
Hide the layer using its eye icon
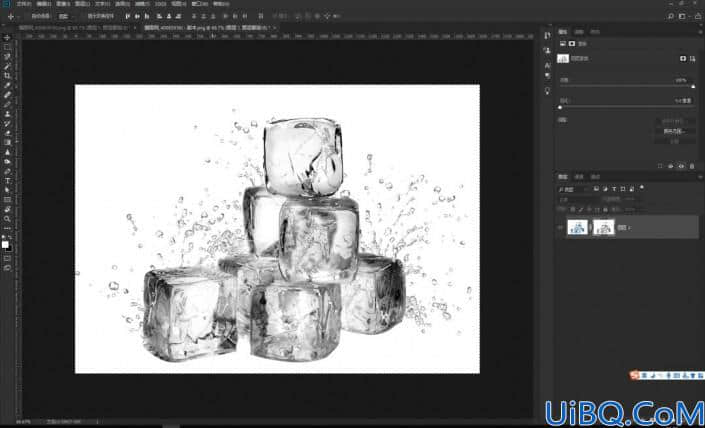(560, 227)
